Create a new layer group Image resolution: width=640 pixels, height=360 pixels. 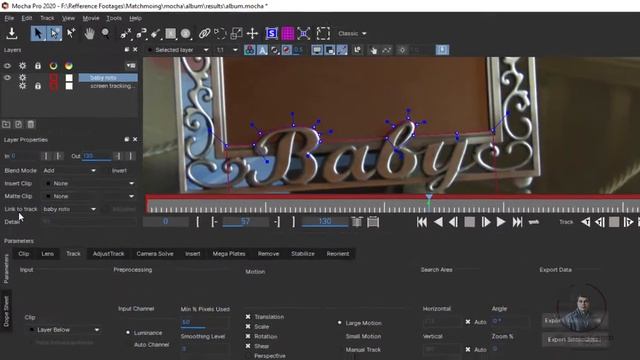6,124
